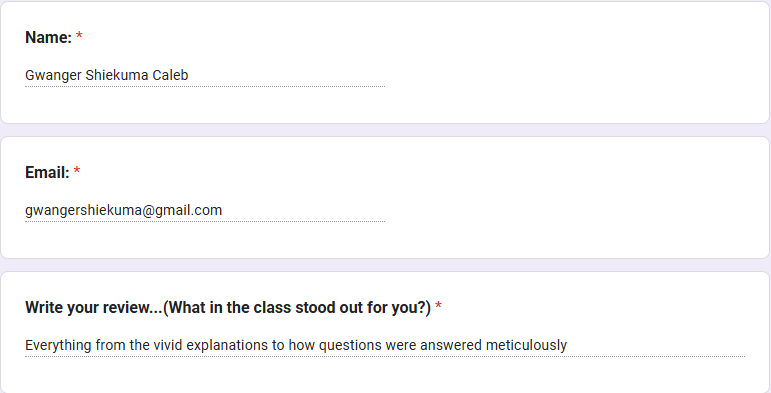Click the Name input field

pyautogui.click(x=205, y=75)
